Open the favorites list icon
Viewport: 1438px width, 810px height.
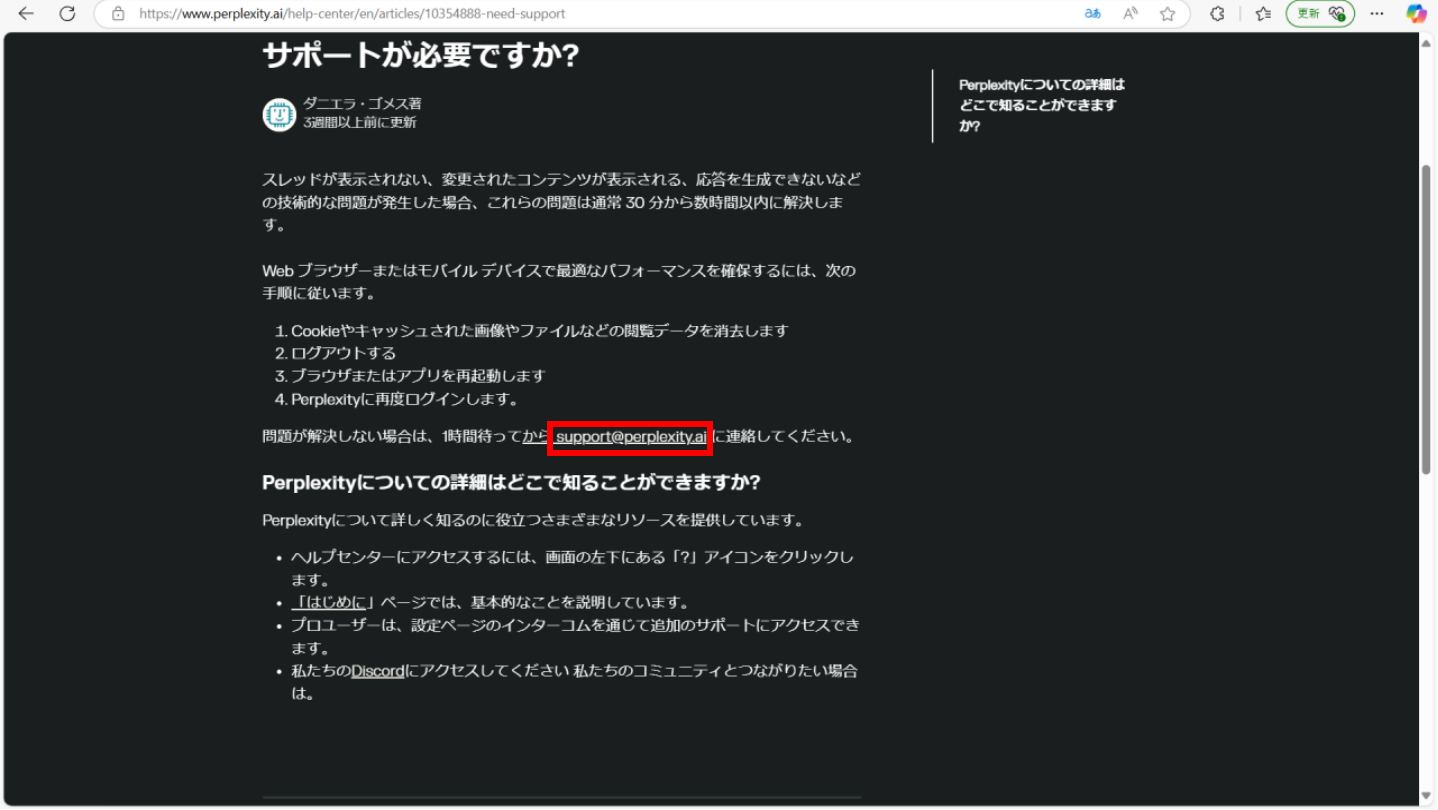(1263, 14)
